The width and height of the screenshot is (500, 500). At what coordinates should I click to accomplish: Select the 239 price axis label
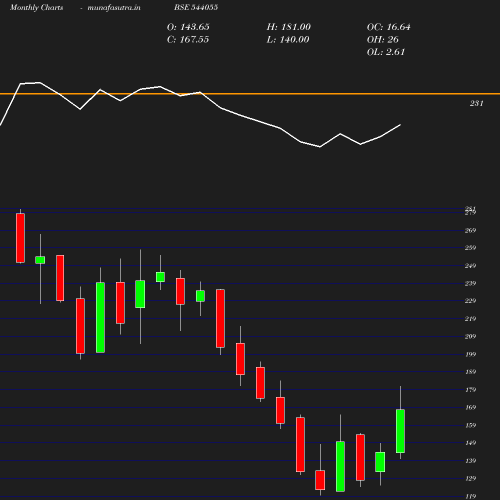470,284
